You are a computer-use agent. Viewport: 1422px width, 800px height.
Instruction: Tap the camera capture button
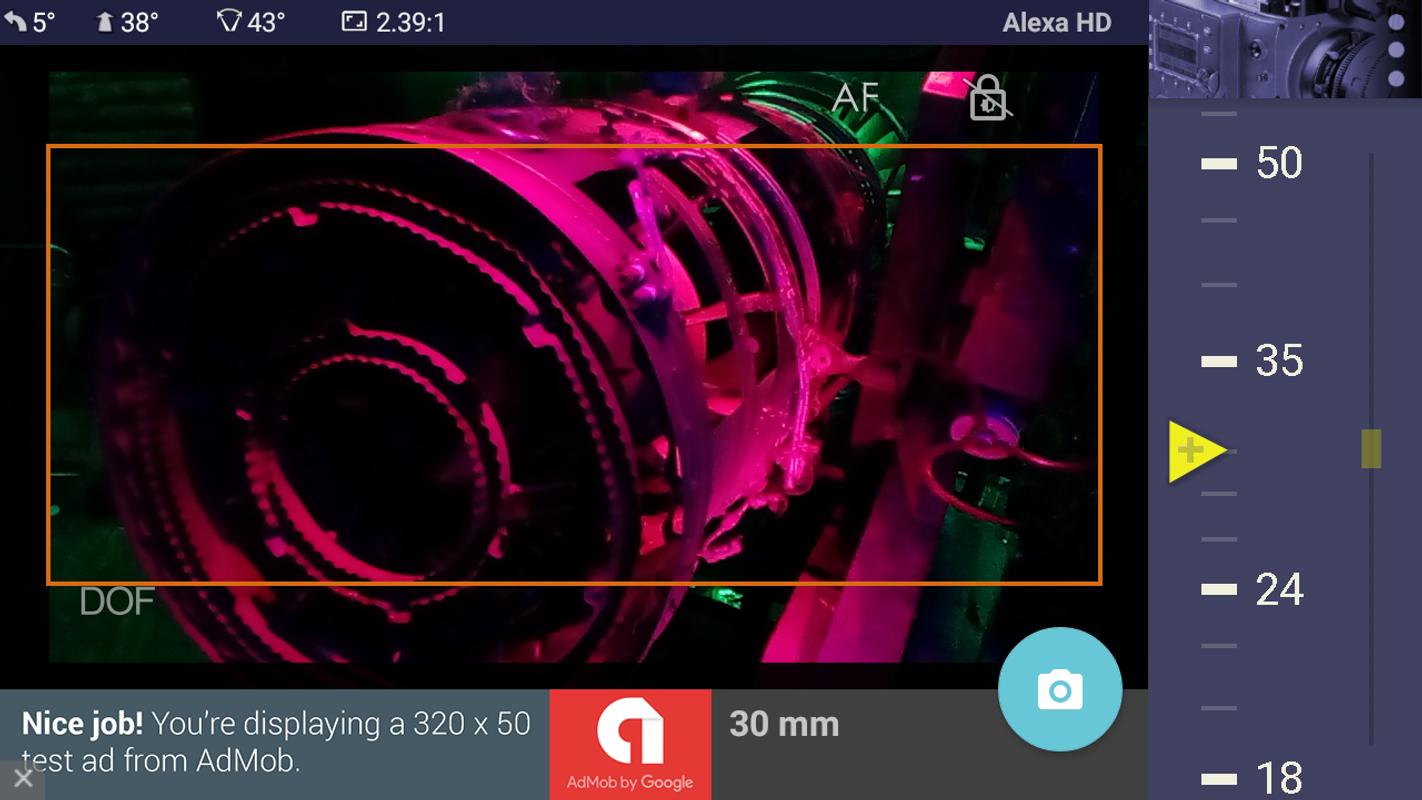1060,689
